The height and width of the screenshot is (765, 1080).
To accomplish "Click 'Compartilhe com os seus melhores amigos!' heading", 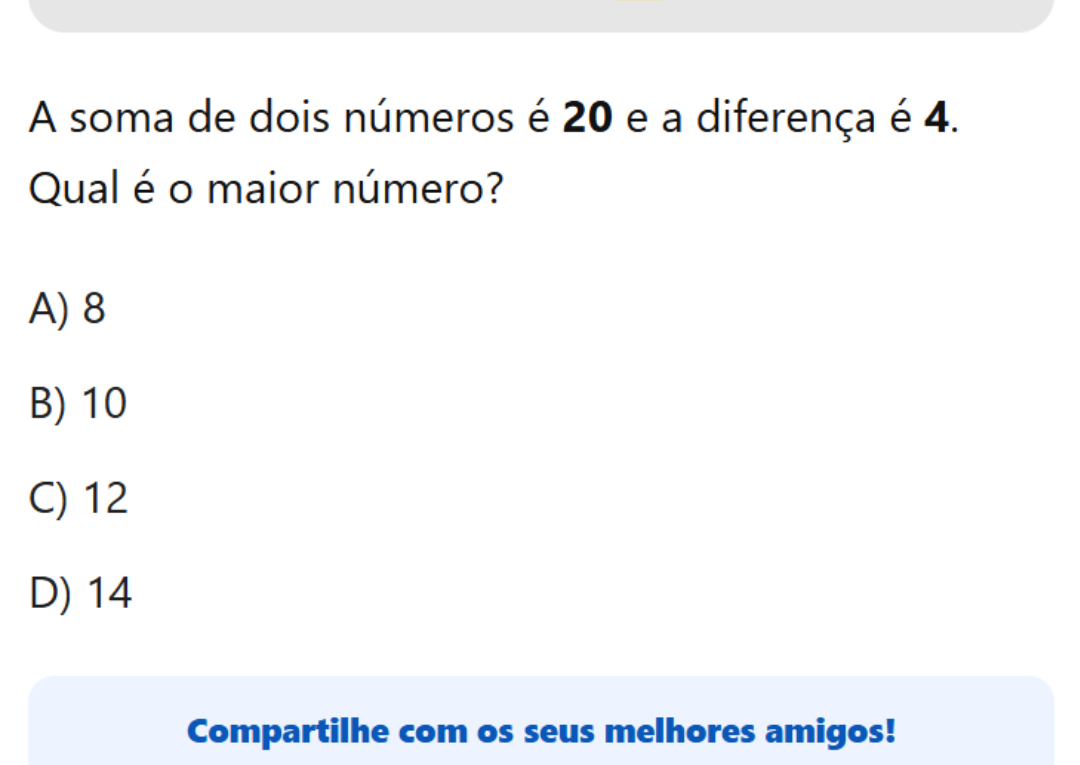I will coord(541,731).
